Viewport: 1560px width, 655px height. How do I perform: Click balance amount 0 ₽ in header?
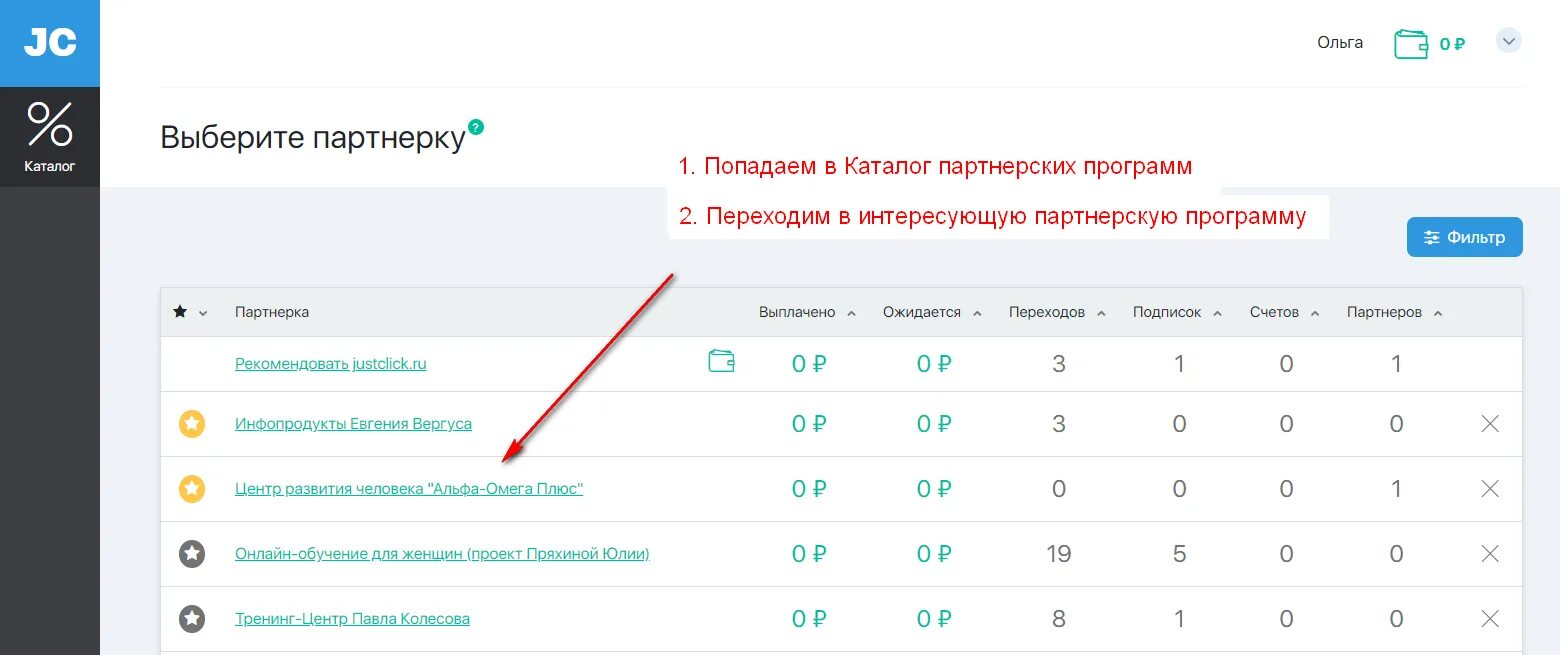coord(1452,44)
